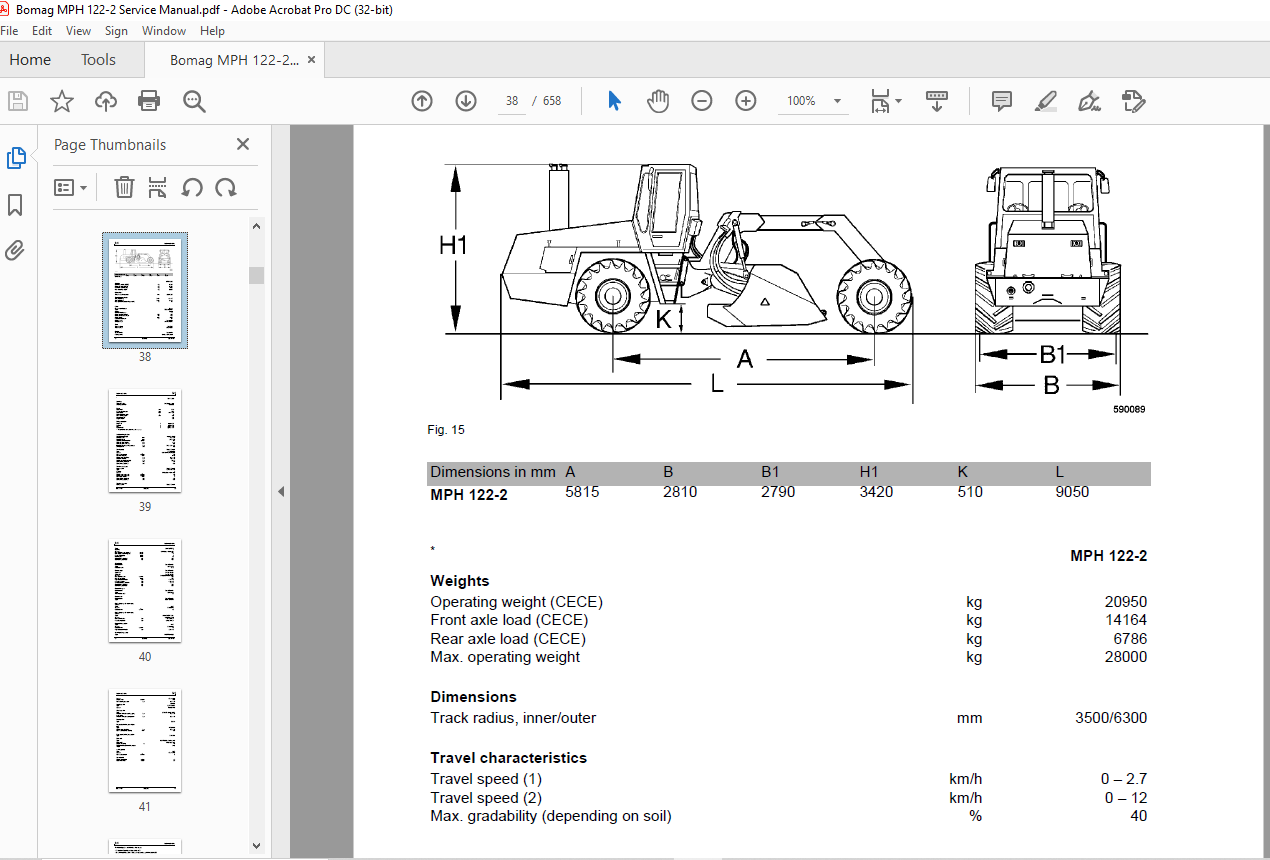Click the scrolling mode keyboard-style icon
1270x860 pixels.
point(936,101)
